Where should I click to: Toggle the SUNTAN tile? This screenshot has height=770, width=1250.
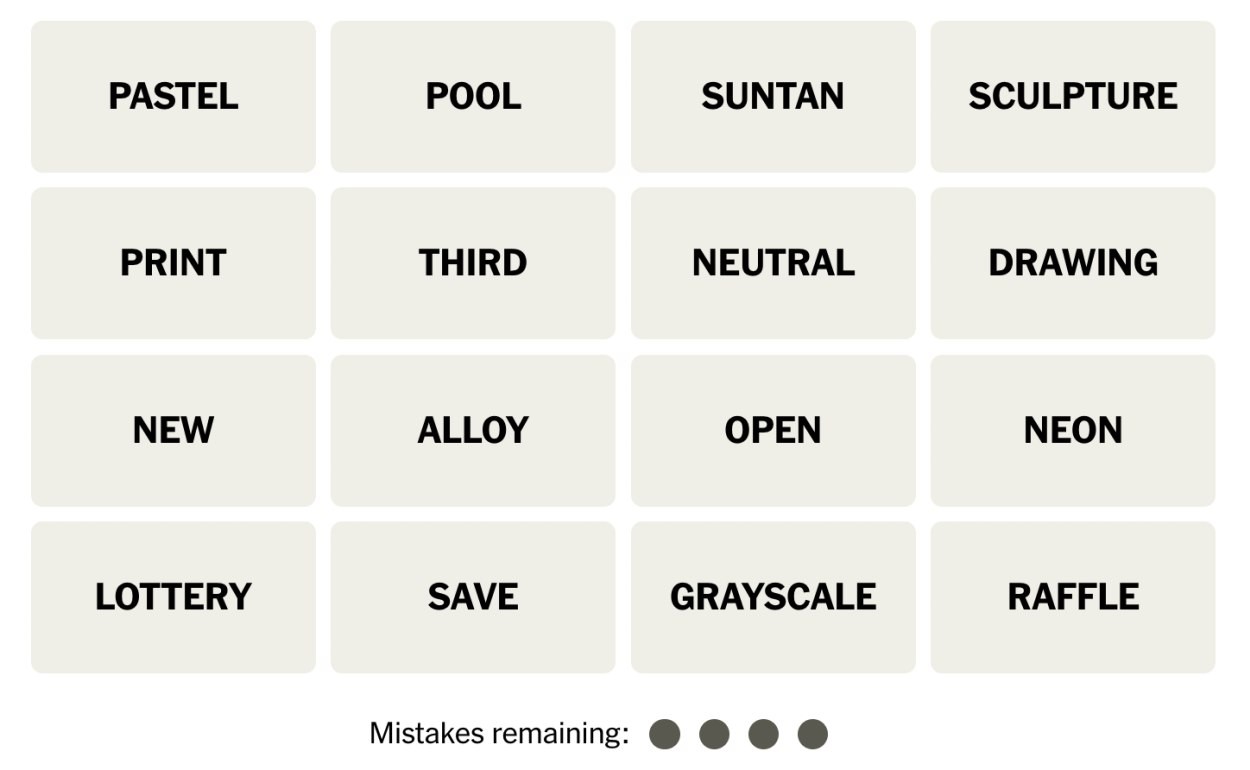pos(773,96)
